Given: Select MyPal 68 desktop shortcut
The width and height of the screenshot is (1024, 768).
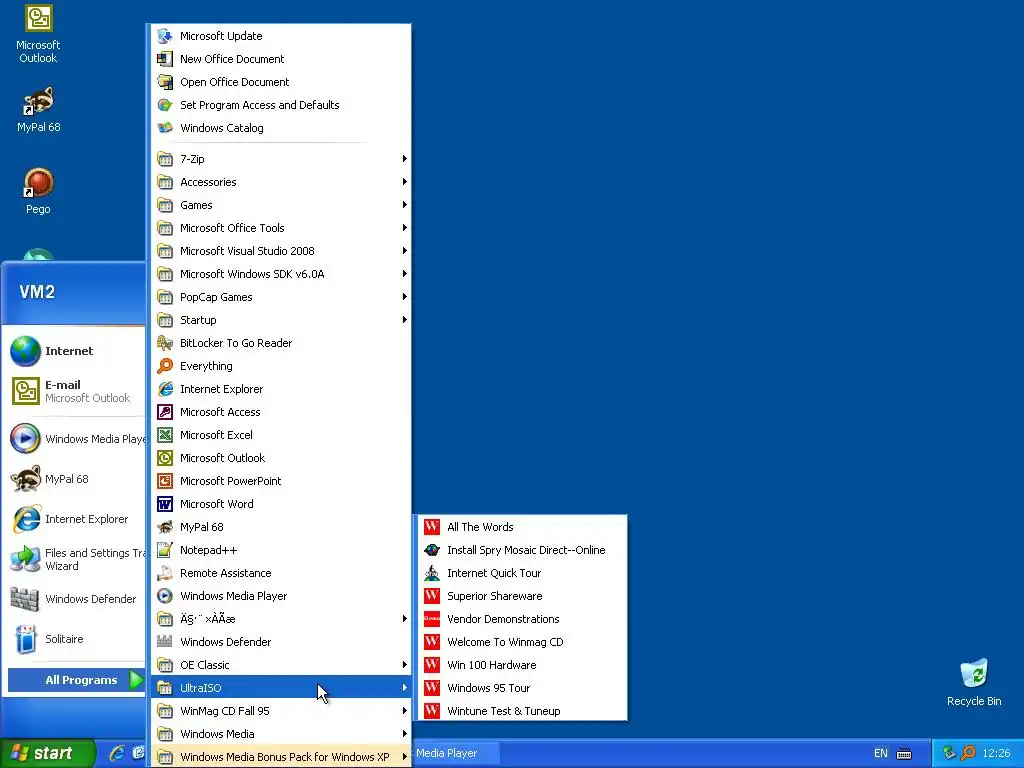Looking at the screenshot, I should (x=39, y=110).
